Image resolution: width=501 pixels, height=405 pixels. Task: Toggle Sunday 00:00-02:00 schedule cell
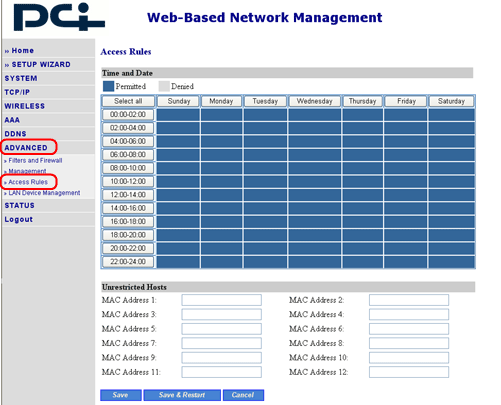(178, 115)
